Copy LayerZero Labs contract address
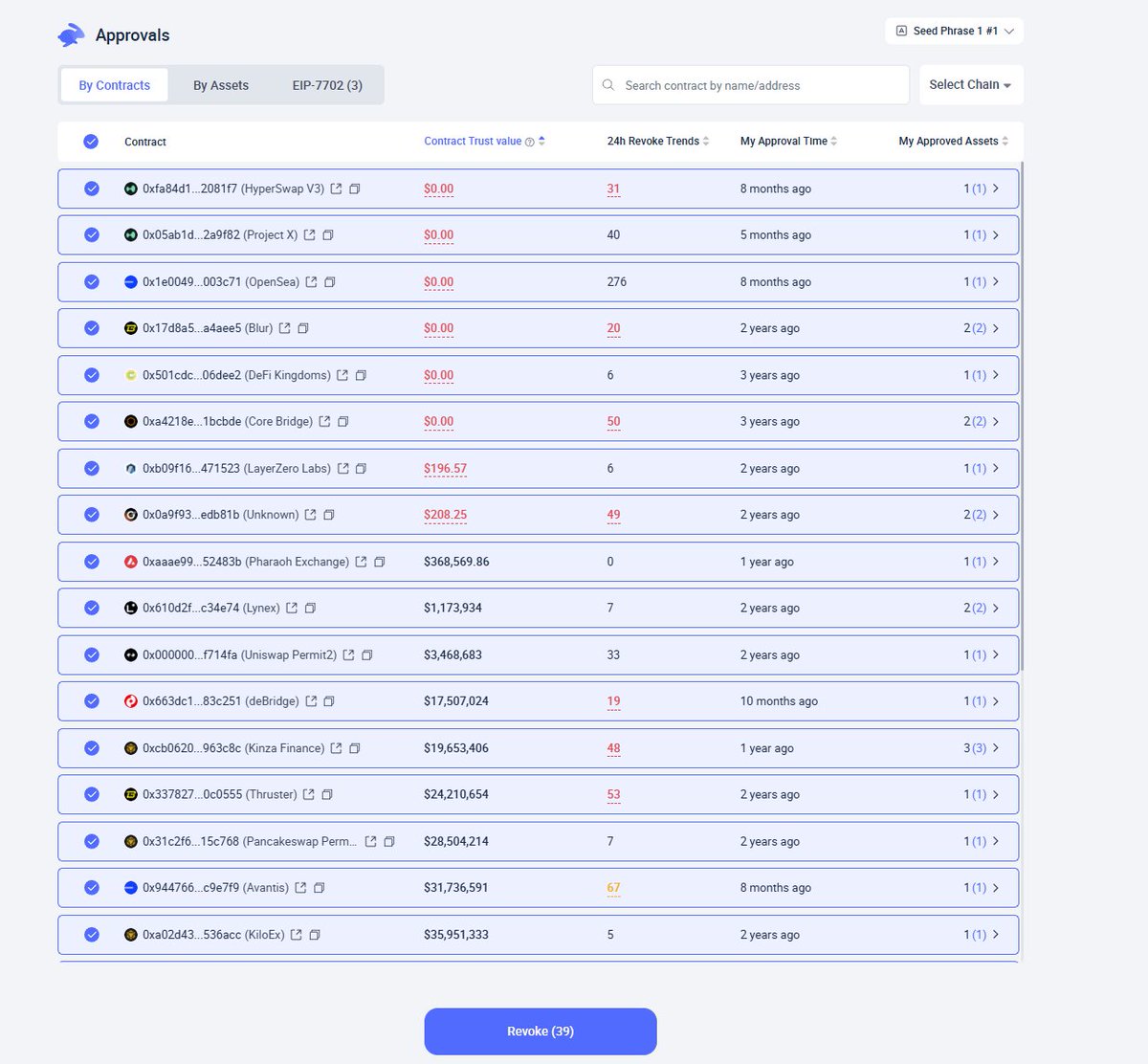Image resolution: width=1148 pixels, height=1064 pixels. click(361, 469)
